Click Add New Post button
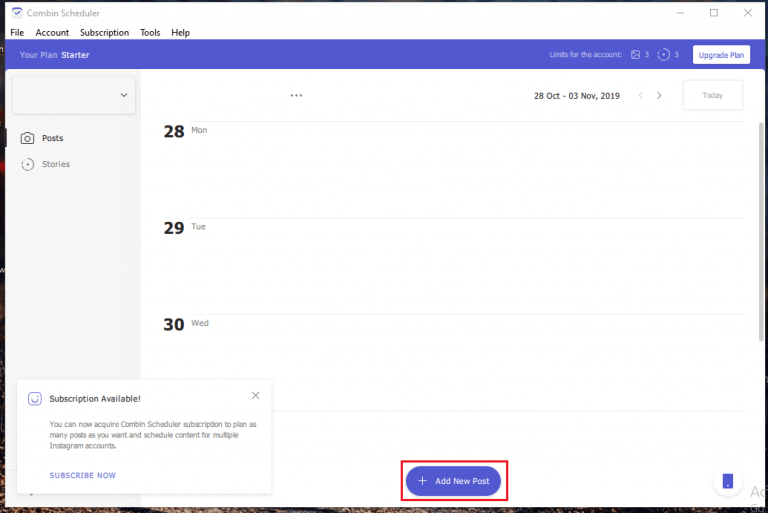768x513 pixels. coord(453,481)
